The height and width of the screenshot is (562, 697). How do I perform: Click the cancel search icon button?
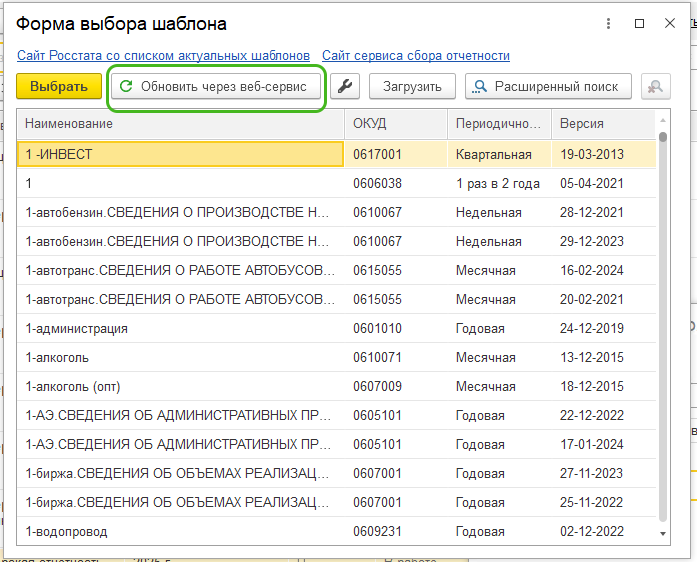[656, 87]
